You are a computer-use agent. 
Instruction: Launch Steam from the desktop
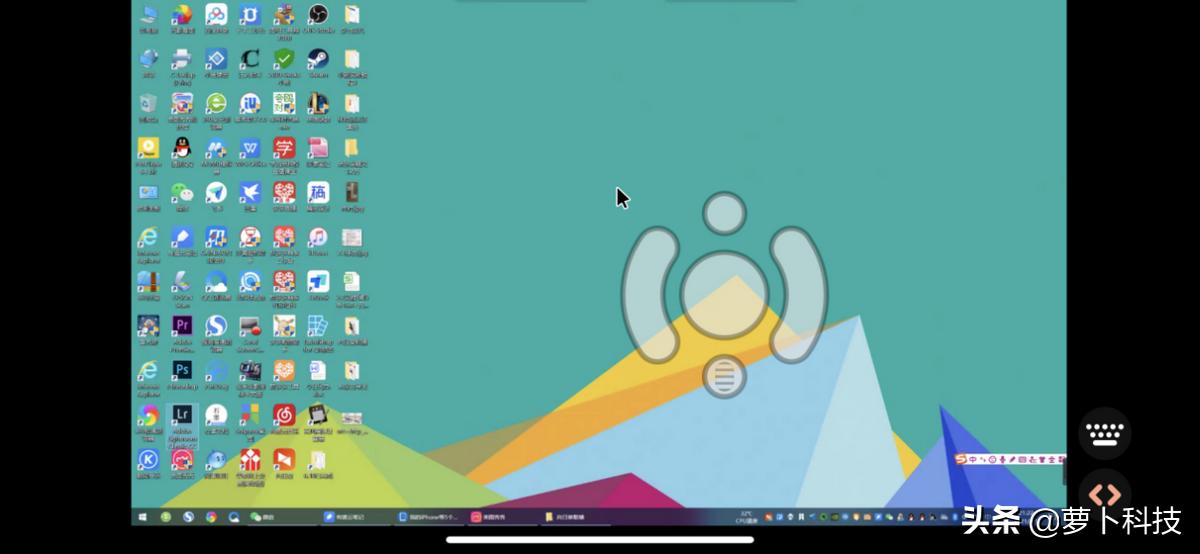(x=317, y=59)
